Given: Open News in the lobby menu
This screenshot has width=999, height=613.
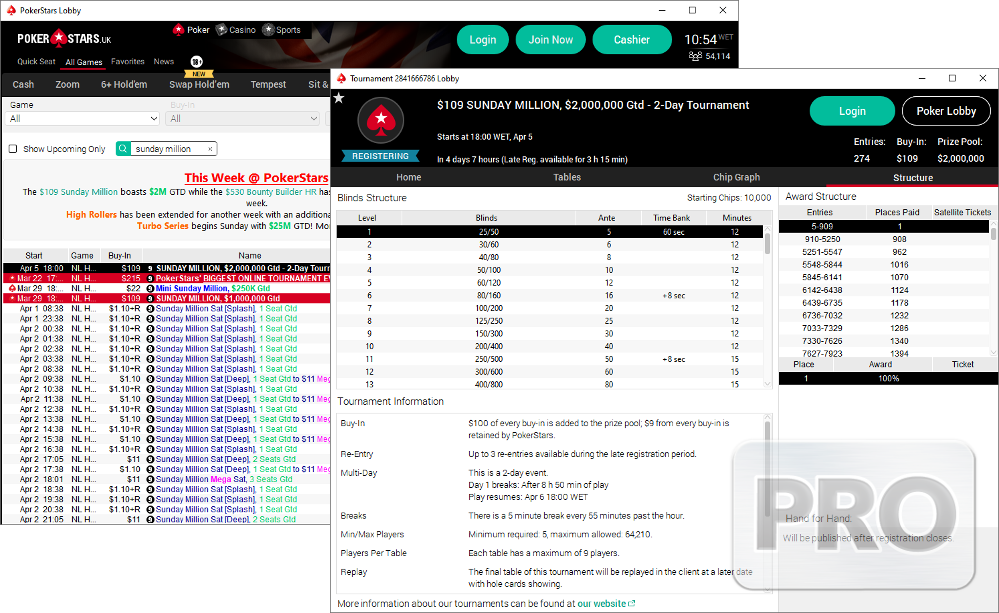Looking at the screenshot, I should (x=164, y=61).
